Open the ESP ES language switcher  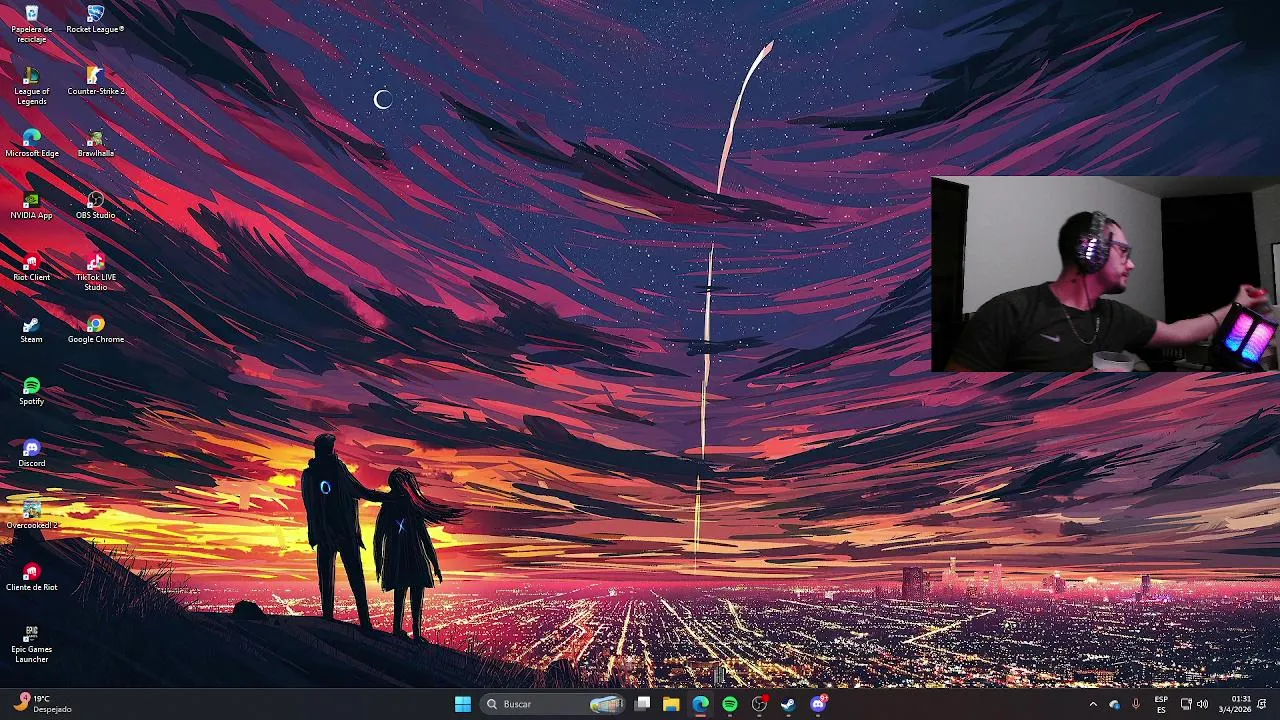[x=1161, y=704]
